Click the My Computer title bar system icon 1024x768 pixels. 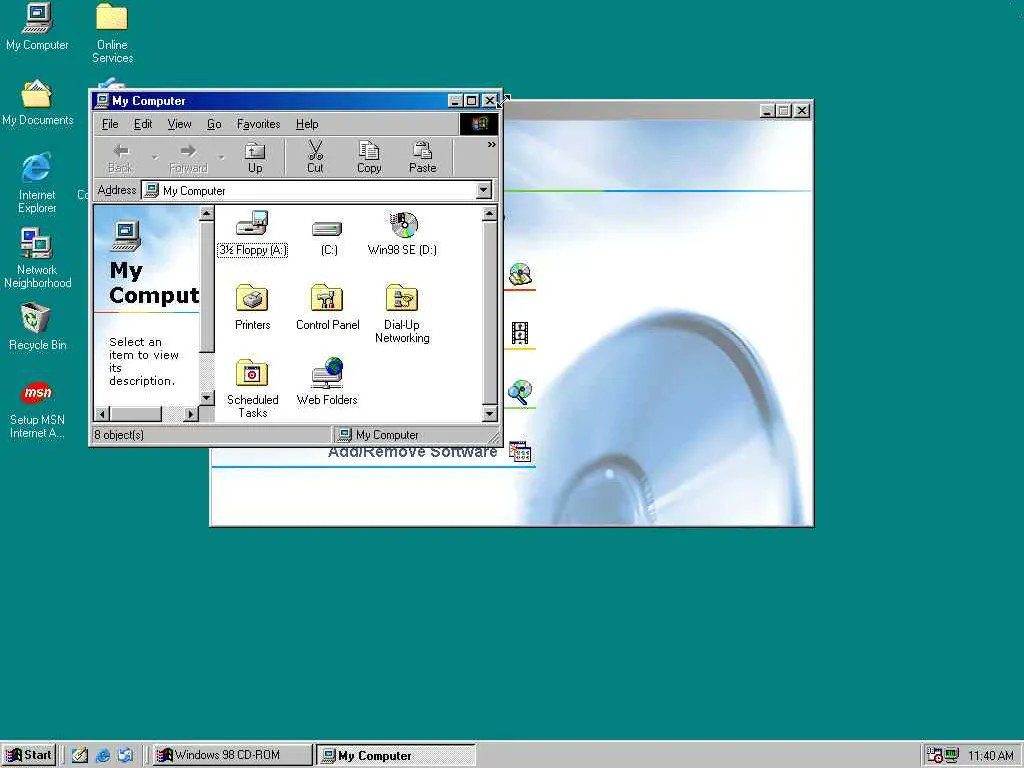(x=101, y=101)
